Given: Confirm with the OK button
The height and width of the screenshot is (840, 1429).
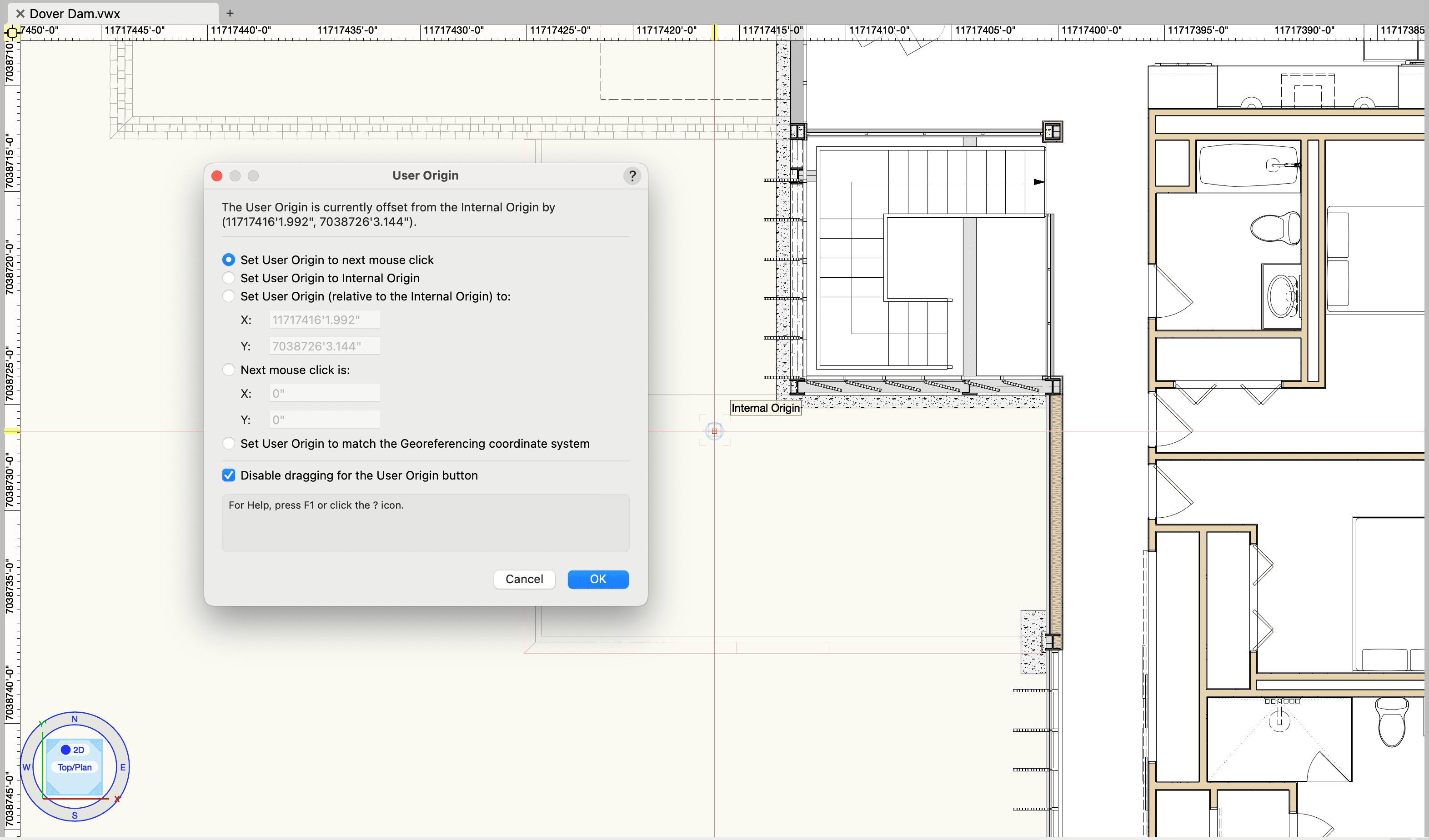Looking at the screenshot, I should pyautogui.click(x=598, y=579).
